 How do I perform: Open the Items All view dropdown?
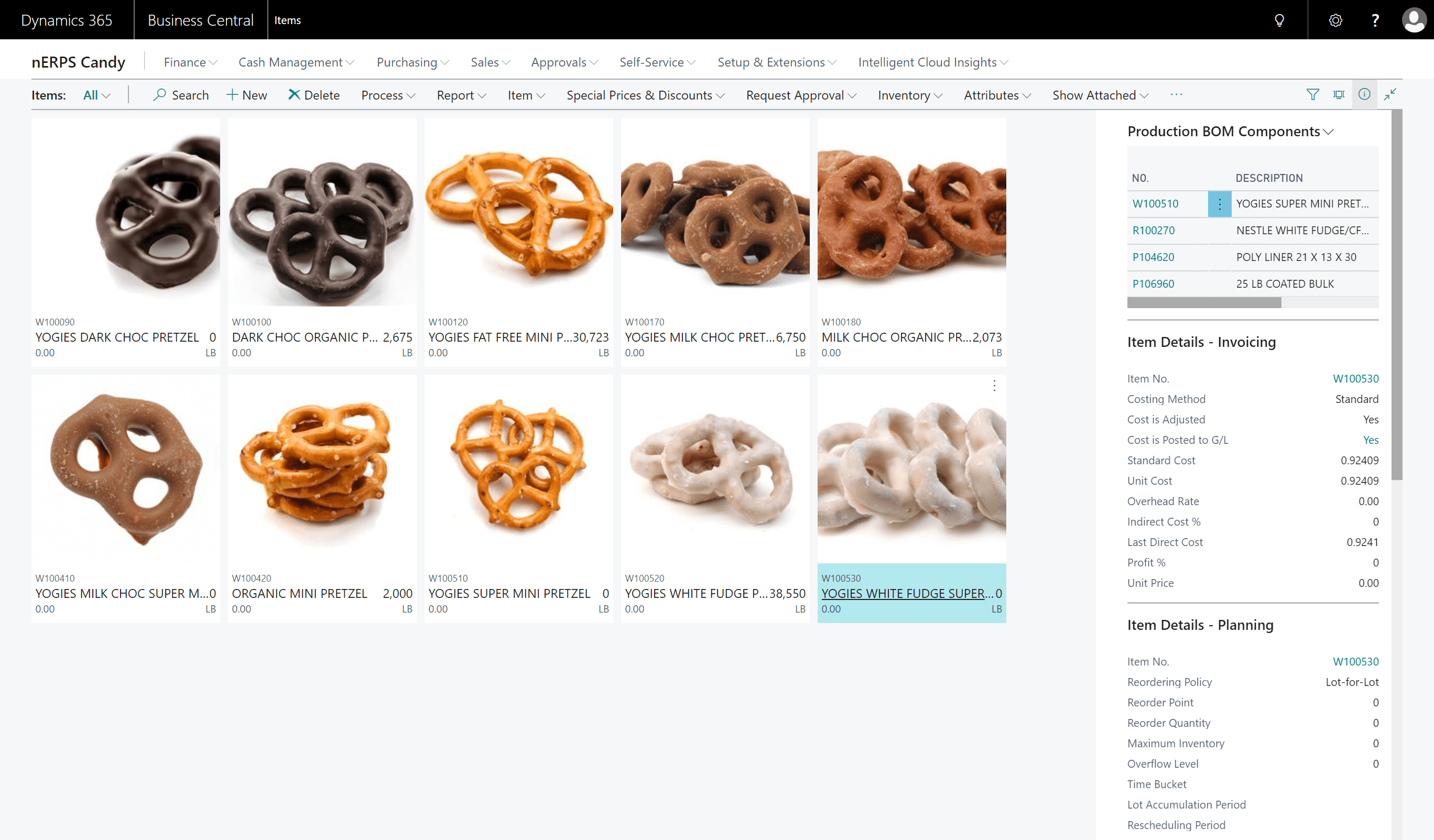coord(96,95)
